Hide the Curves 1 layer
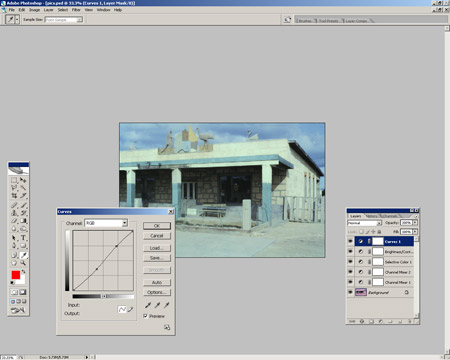 pyautogui.click(x=350, y=241)
